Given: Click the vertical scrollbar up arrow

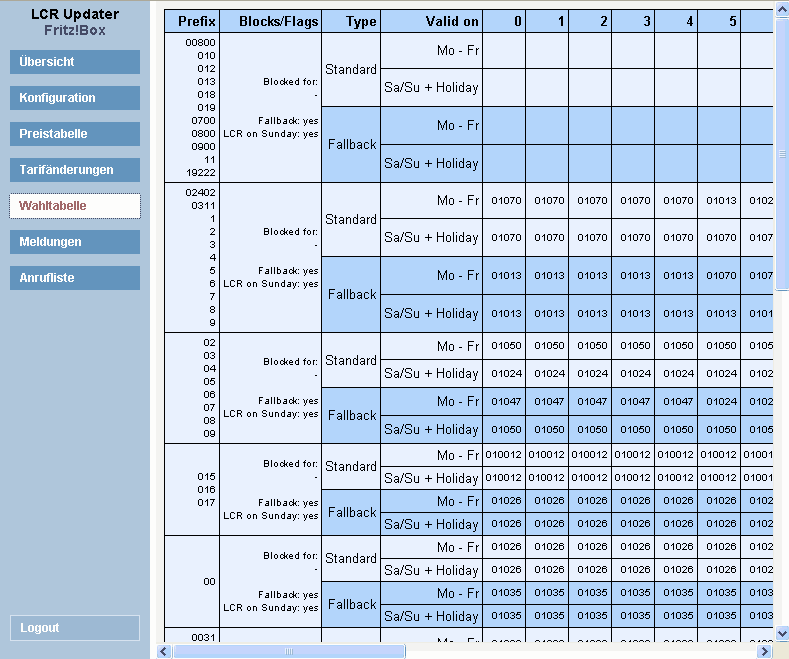Looking at the screenshot, I should coord(782,9).
